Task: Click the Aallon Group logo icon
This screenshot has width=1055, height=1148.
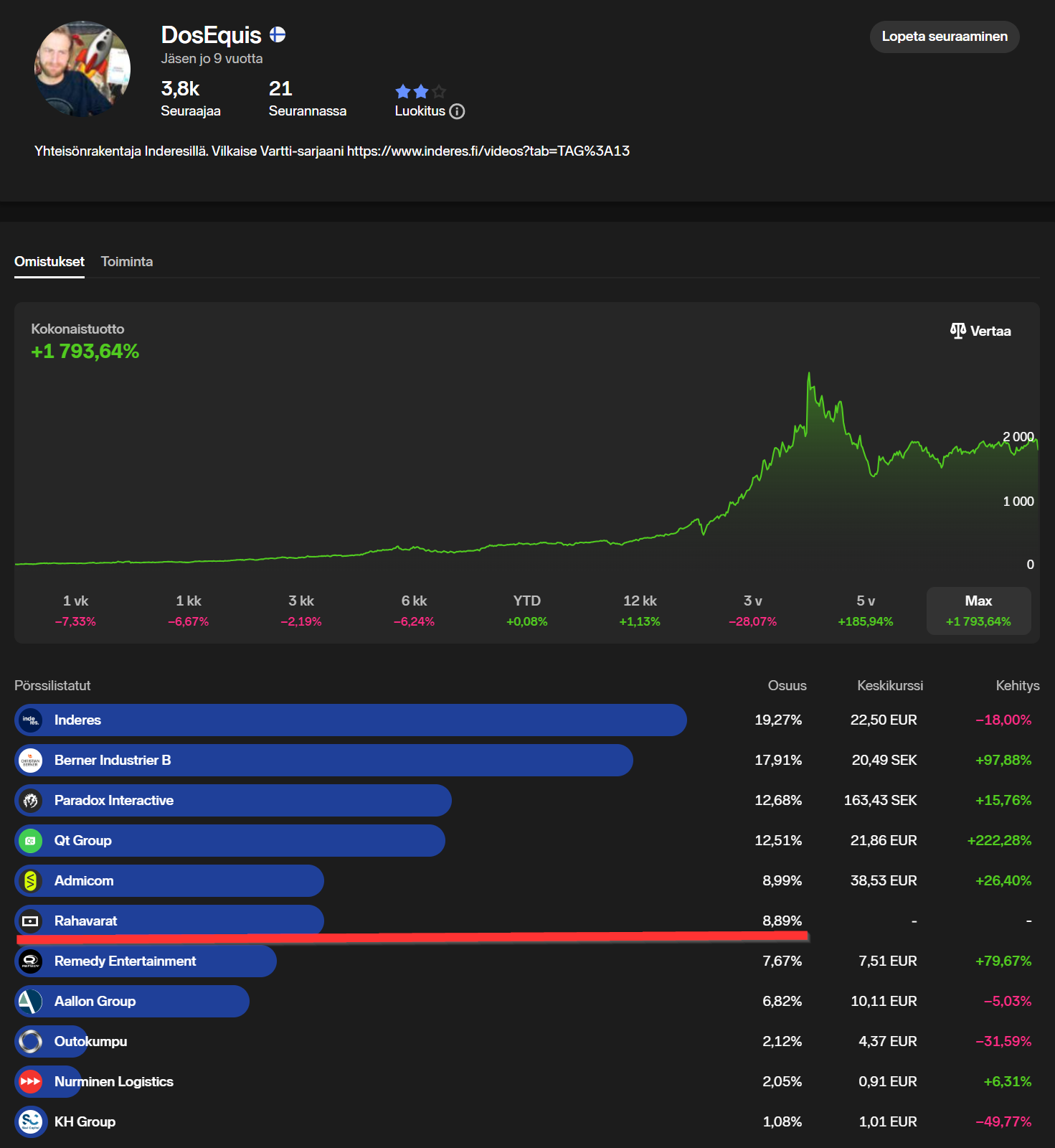Action: click(30, 1001)
